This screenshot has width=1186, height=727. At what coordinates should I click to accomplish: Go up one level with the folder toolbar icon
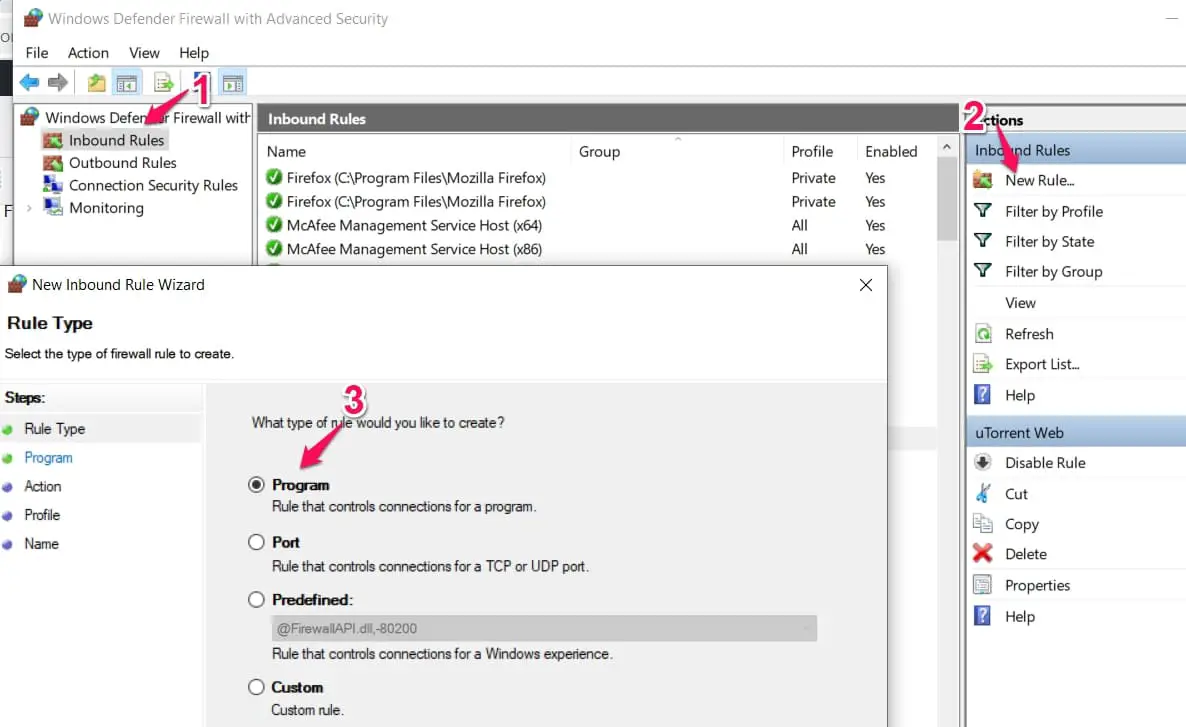(96, 82)
